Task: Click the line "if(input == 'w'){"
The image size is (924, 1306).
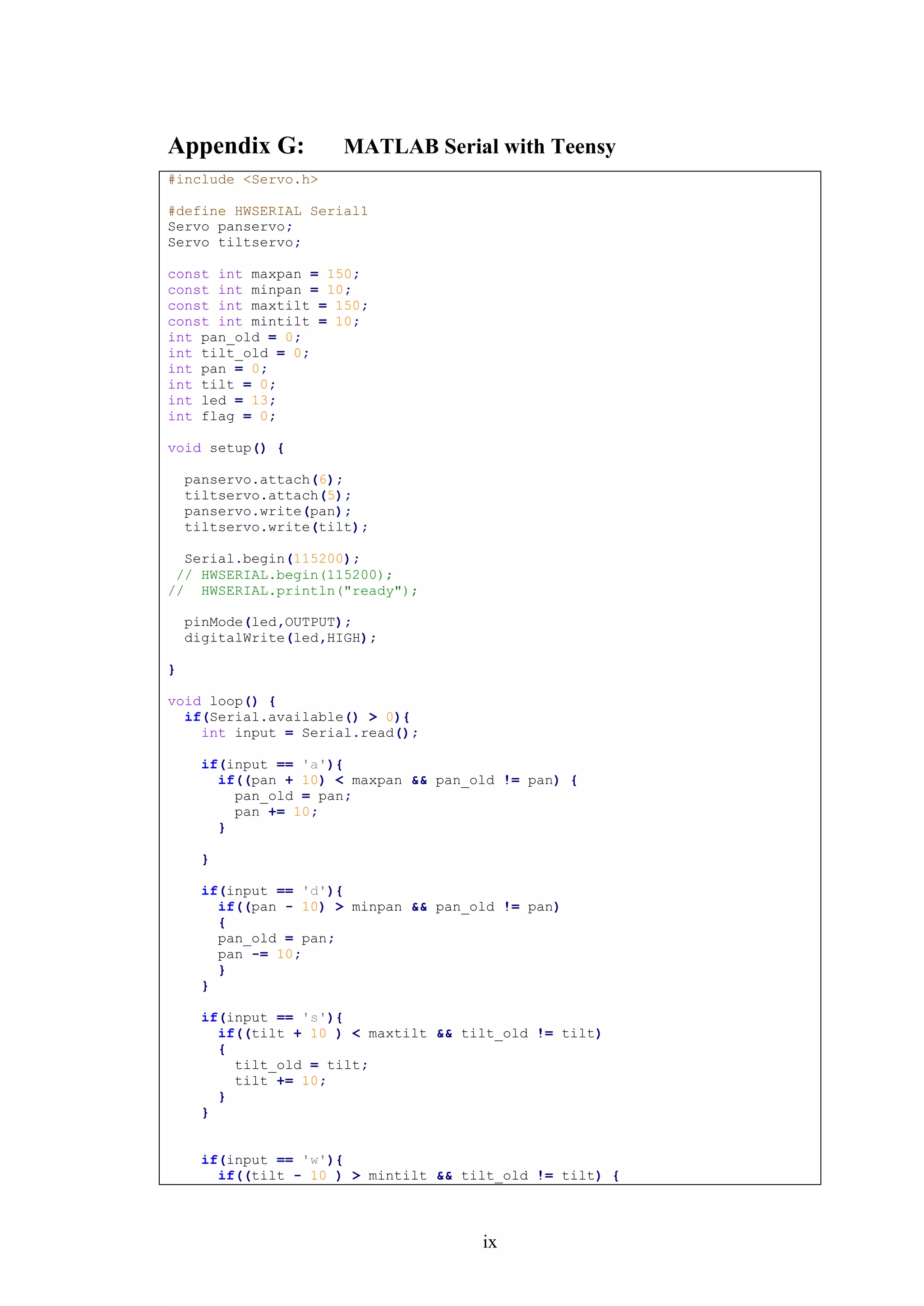Action: point(272,1160)
